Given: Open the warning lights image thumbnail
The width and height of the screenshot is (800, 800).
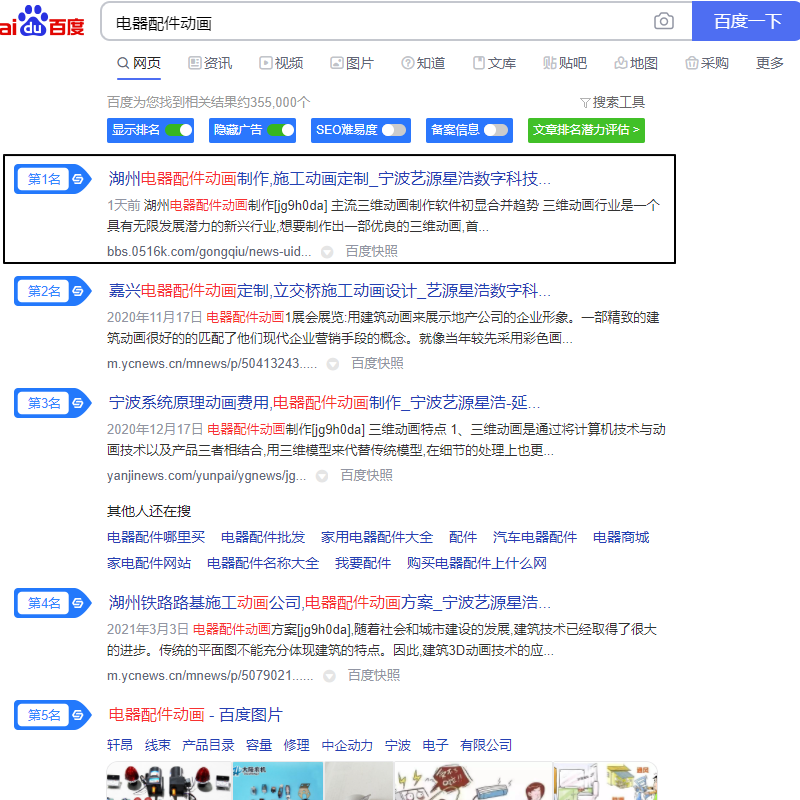Looking at the screenshot, I should 169,781.
